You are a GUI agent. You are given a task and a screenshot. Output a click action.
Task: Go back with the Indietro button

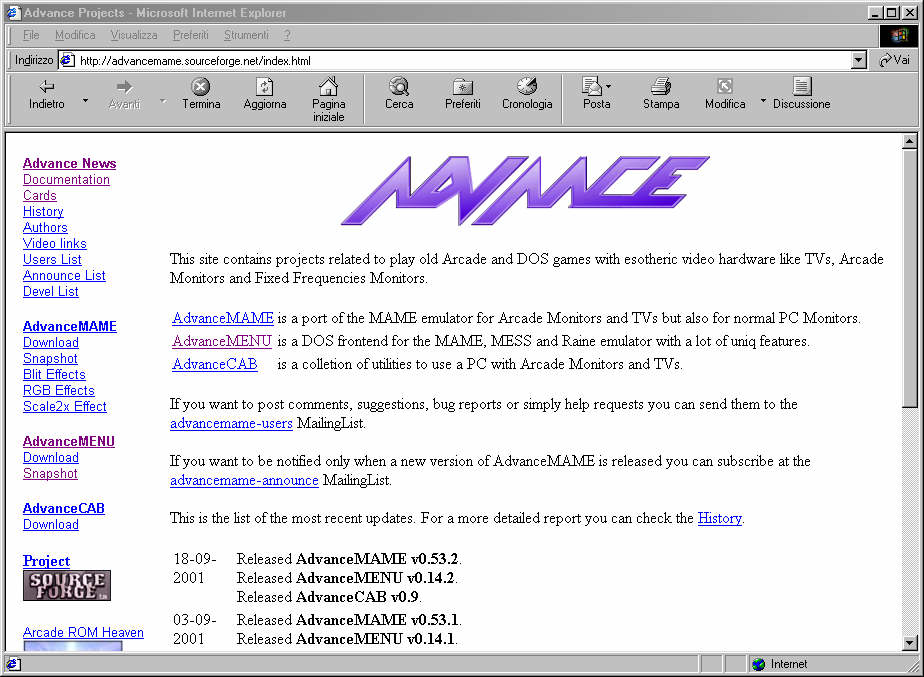[47, 95]
